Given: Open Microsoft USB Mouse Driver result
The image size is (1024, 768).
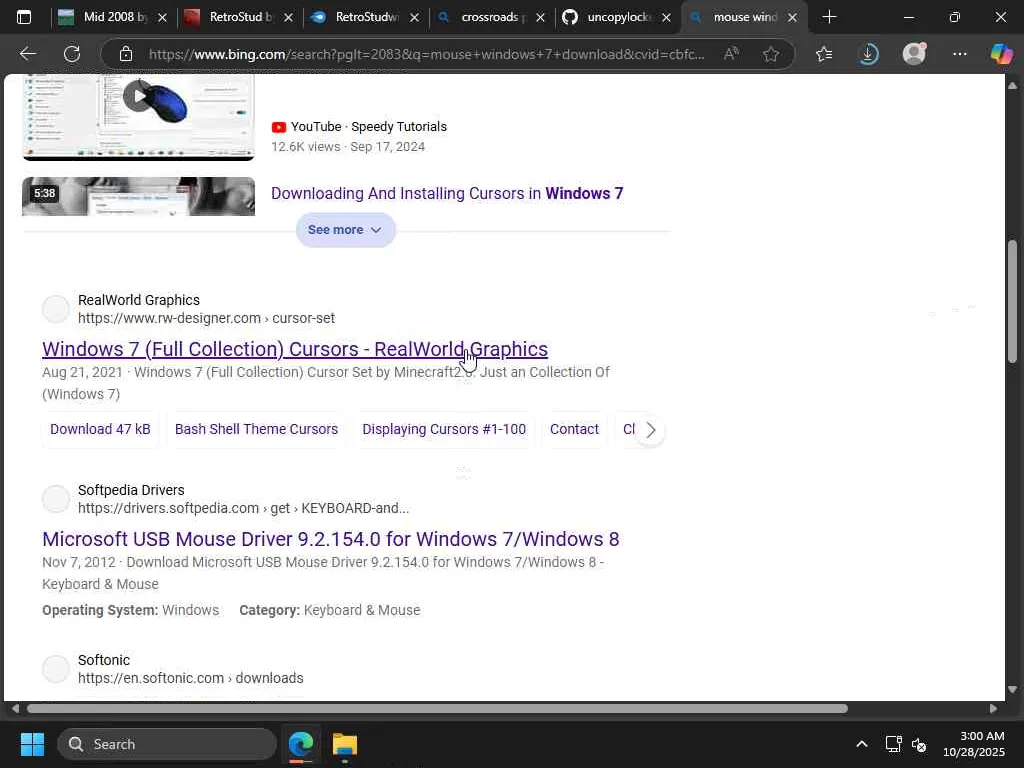Looking at the screenshot, I should click(330, 539).
